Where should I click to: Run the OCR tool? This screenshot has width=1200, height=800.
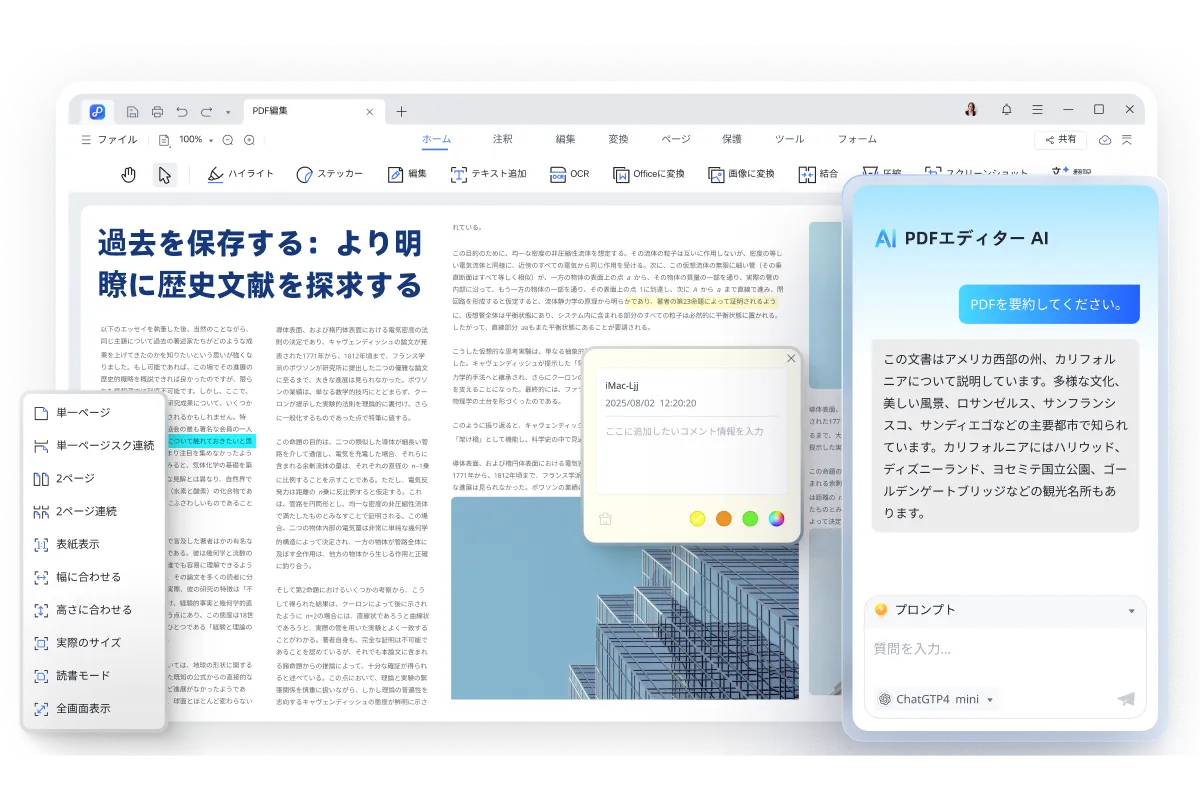pyautogui.click(x=570, y=174)
